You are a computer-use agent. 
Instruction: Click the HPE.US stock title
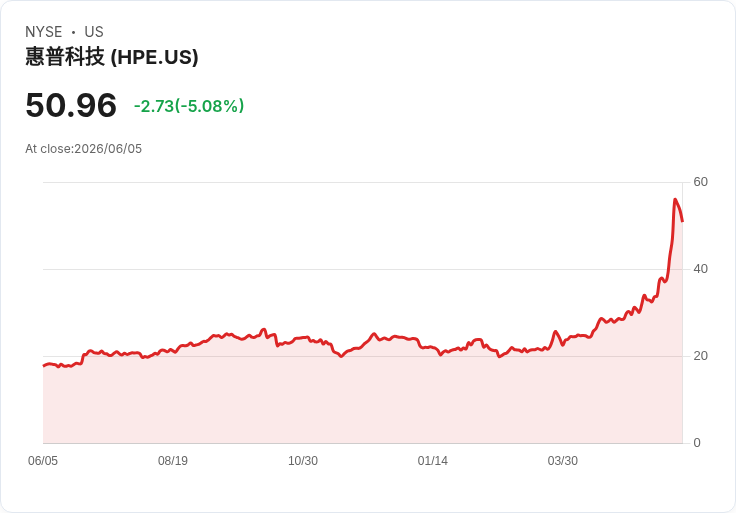click(x=112, y=57)
